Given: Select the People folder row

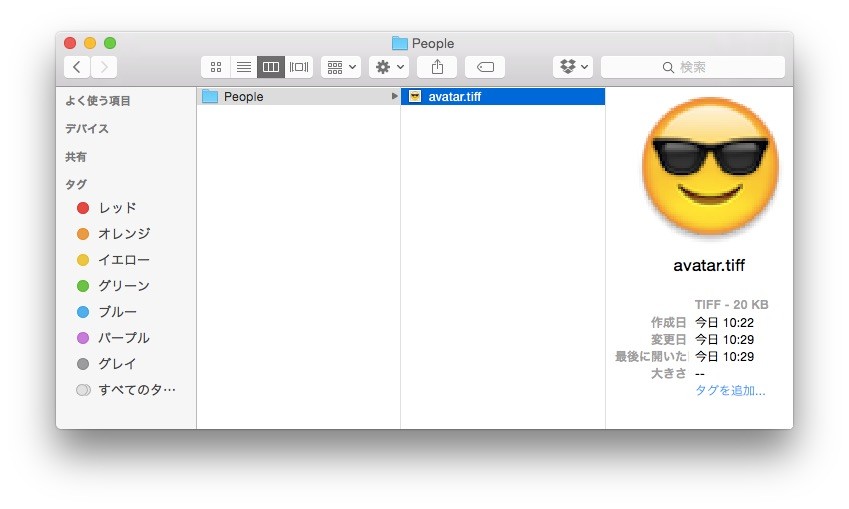Looking at the screenshot, I should coord(298,96).
